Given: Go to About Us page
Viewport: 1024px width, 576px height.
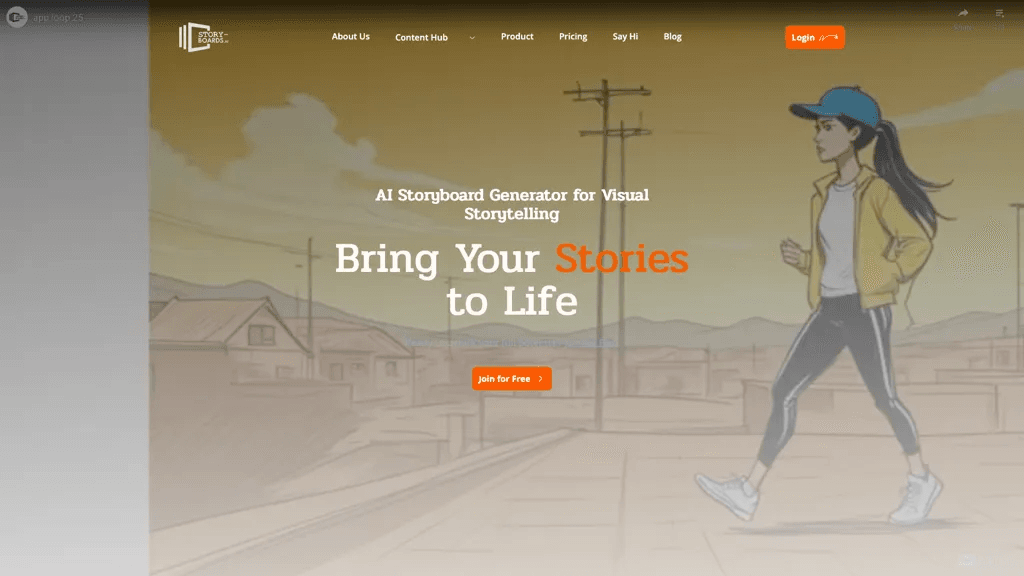Looking at the screenshot, I should 351,37.
